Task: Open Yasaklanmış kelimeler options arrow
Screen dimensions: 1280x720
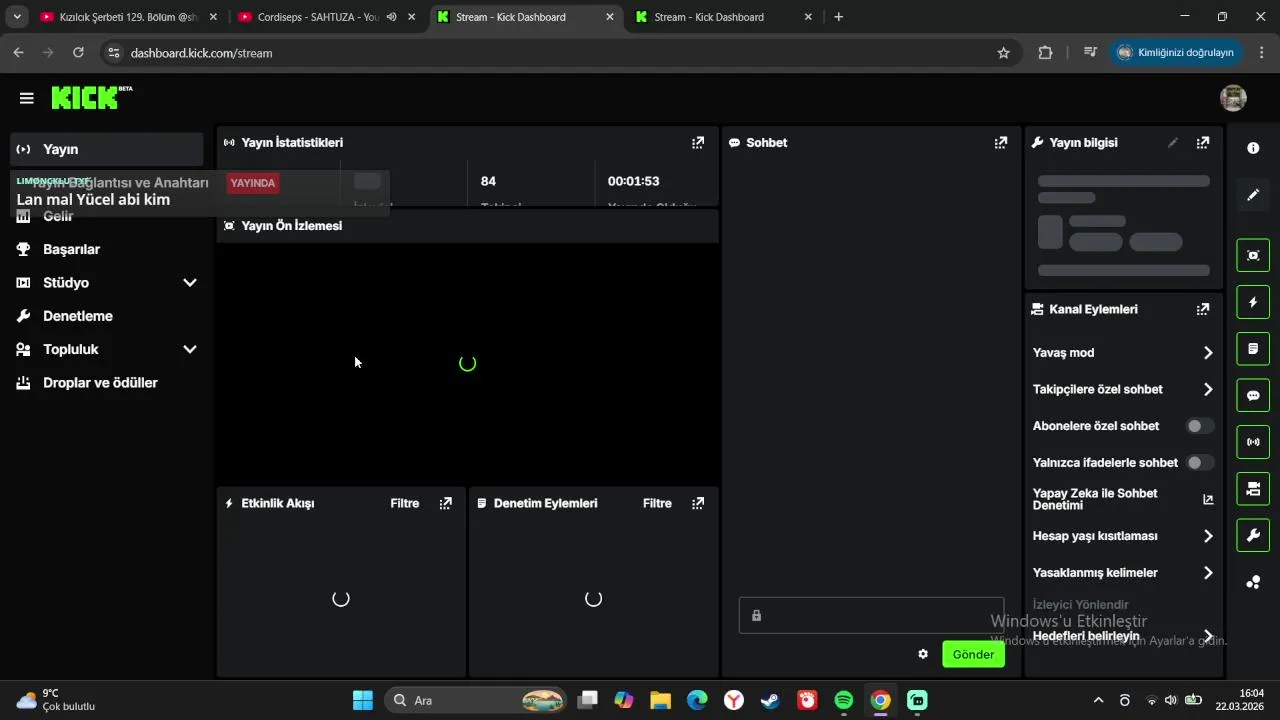Action: [x=1208, y=573]
